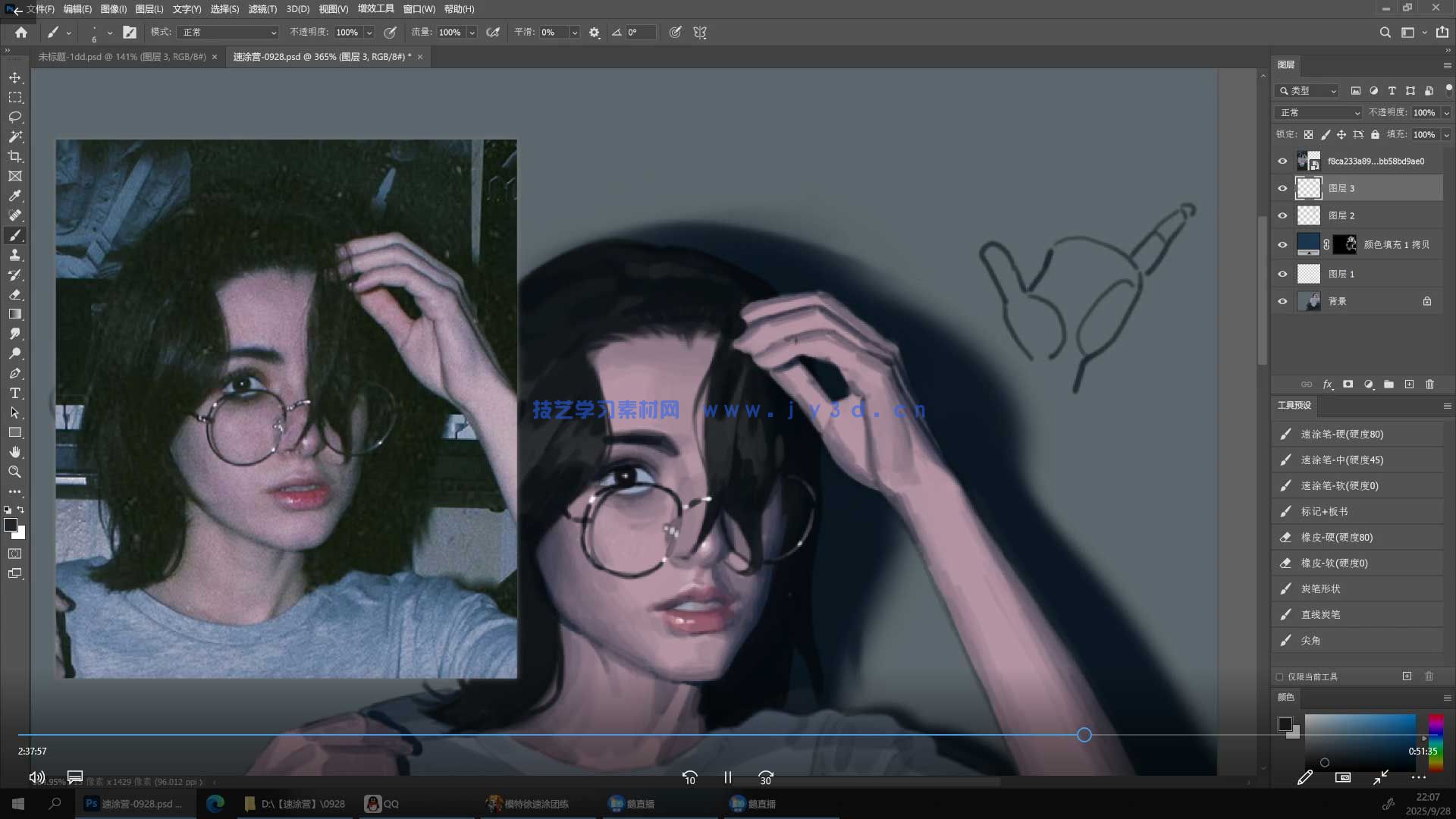Toggle visibility of 背景 layer

tap(1282, 302)
